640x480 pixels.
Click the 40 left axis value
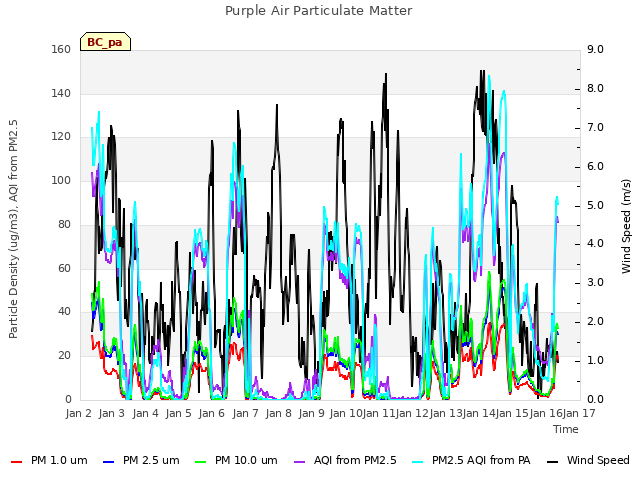click(x=64, y=311)
